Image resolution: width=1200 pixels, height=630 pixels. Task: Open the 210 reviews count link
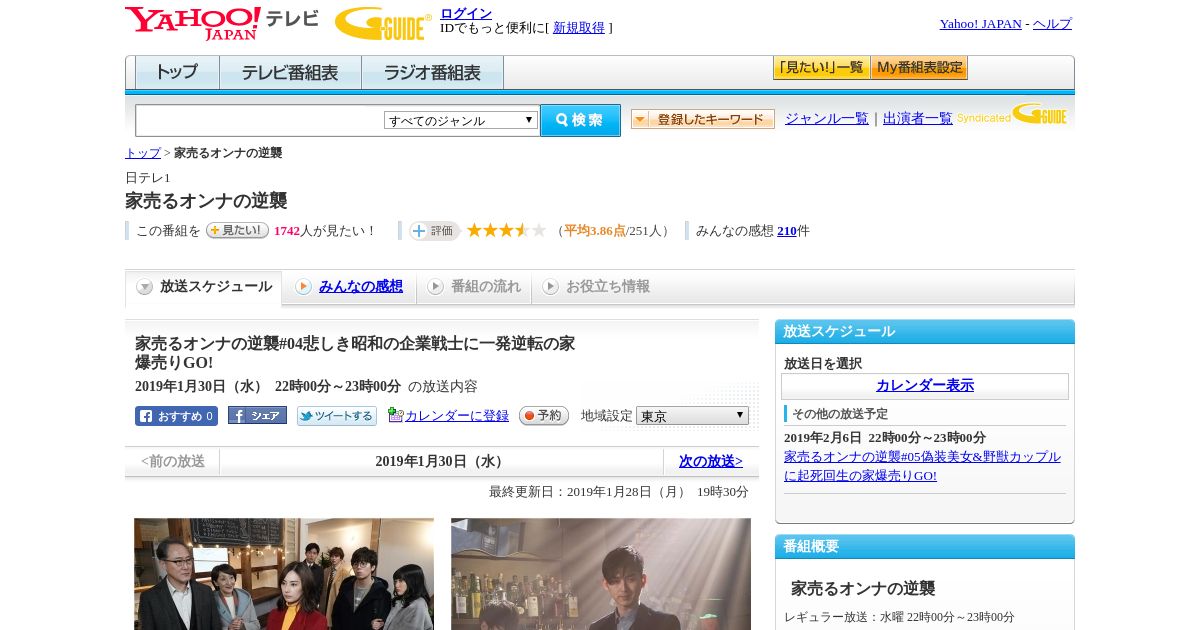coord(787,231)
